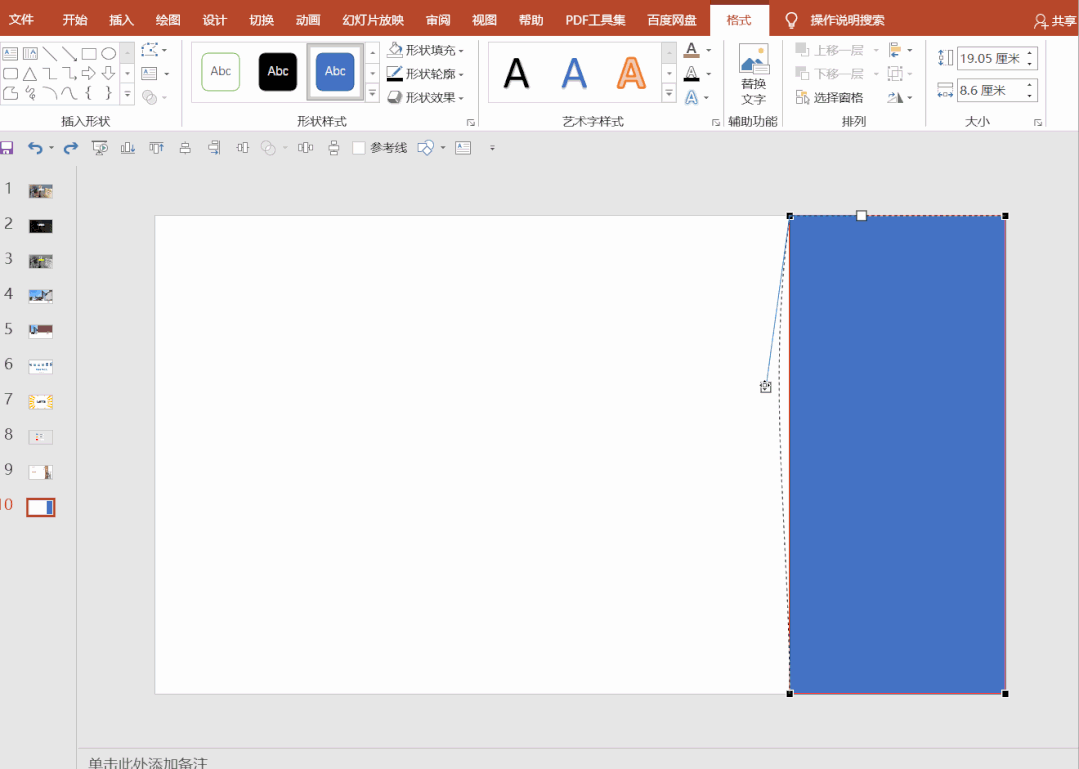Switch to the 视图 View tab
The width and height of the screenshot is (1079, 769).
484,20
